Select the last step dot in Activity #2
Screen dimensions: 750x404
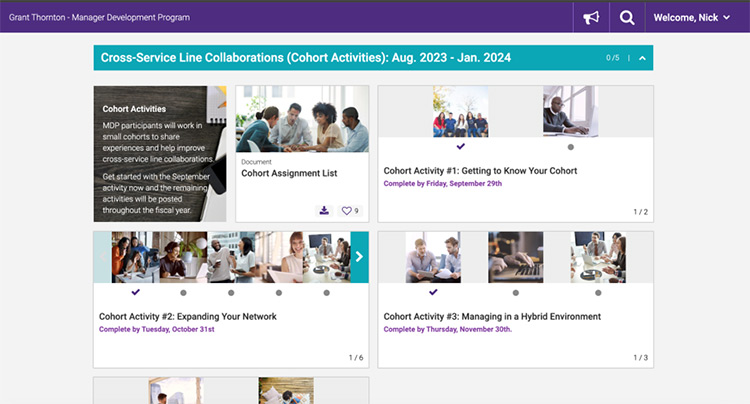(x=327, y=293)
